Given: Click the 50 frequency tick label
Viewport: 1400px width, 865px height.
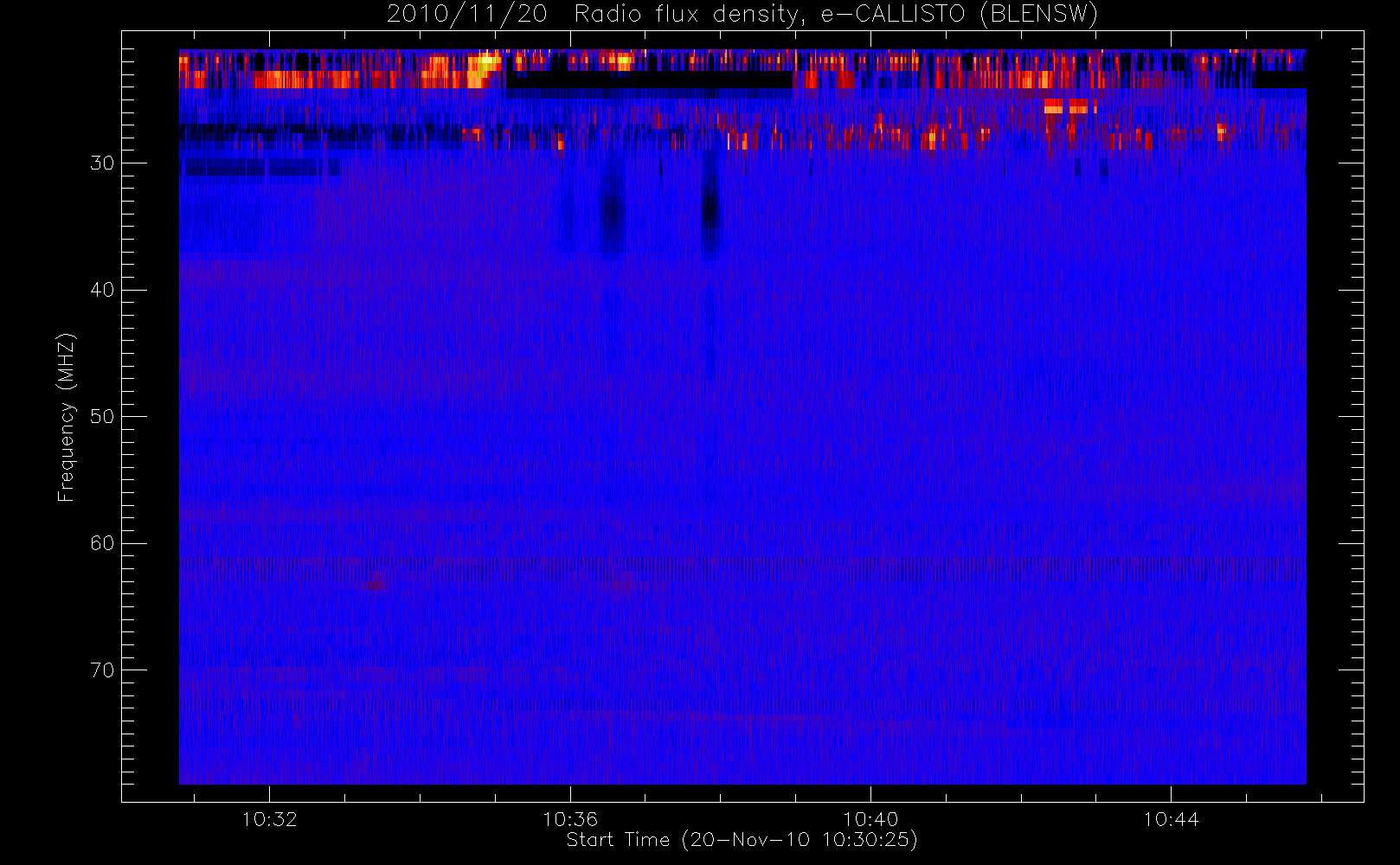Looking at the screenshot, I should (x=102, y=416).
